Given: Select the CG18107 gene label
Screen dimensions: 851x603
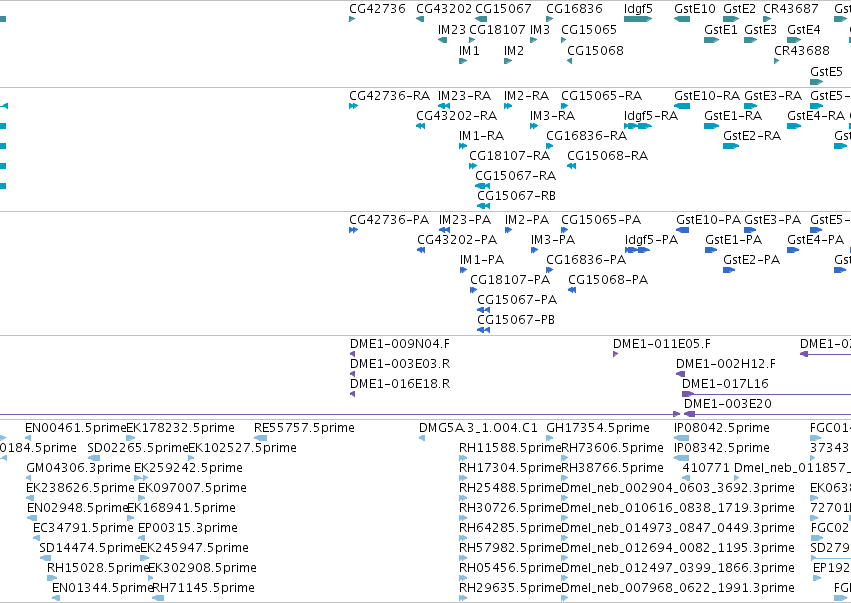Looking at the screenshot, I should click(x=497, y=30).
